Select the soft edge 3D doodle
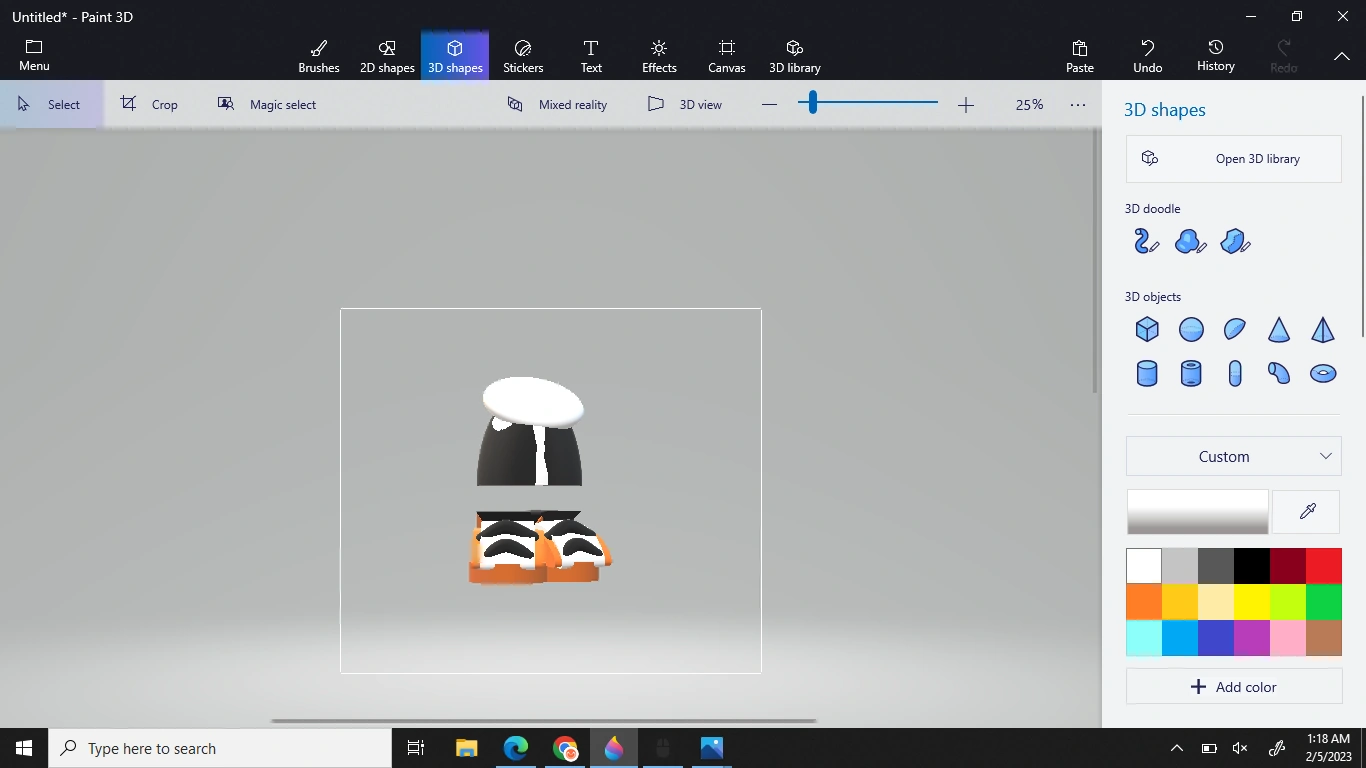This screenshot has height=768, width=1366. [x=1190, y=241]
